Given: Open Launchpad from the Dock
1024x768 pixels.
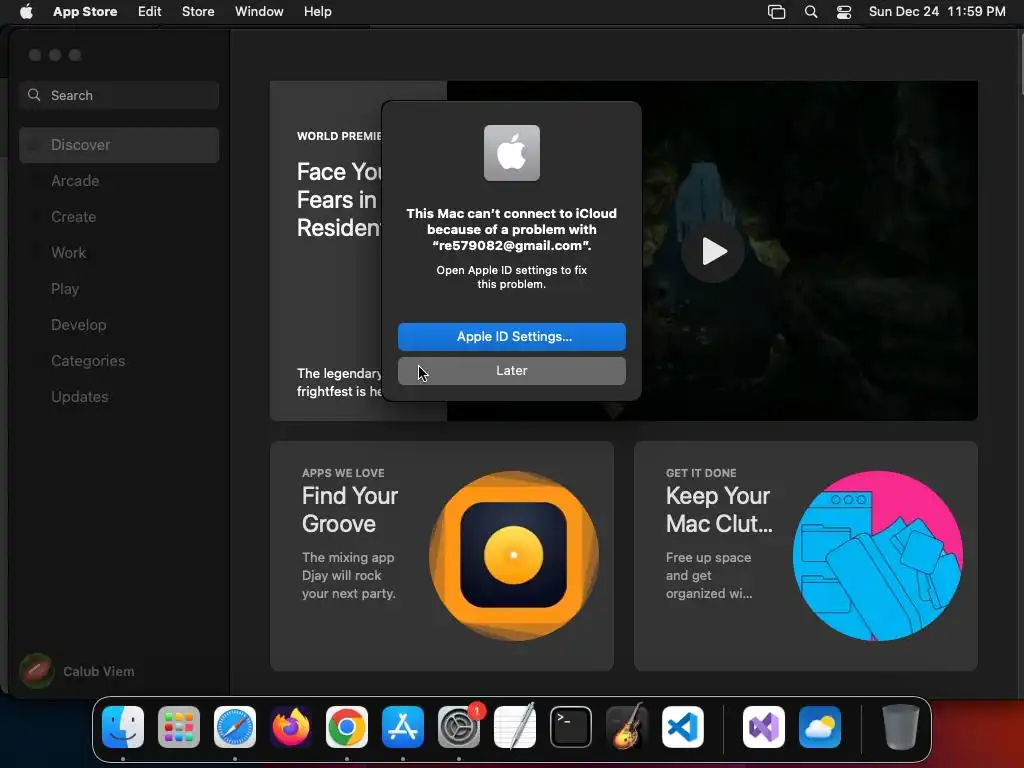Looking at the screenshot, I should pyautogui.click(x=179, y=727).
